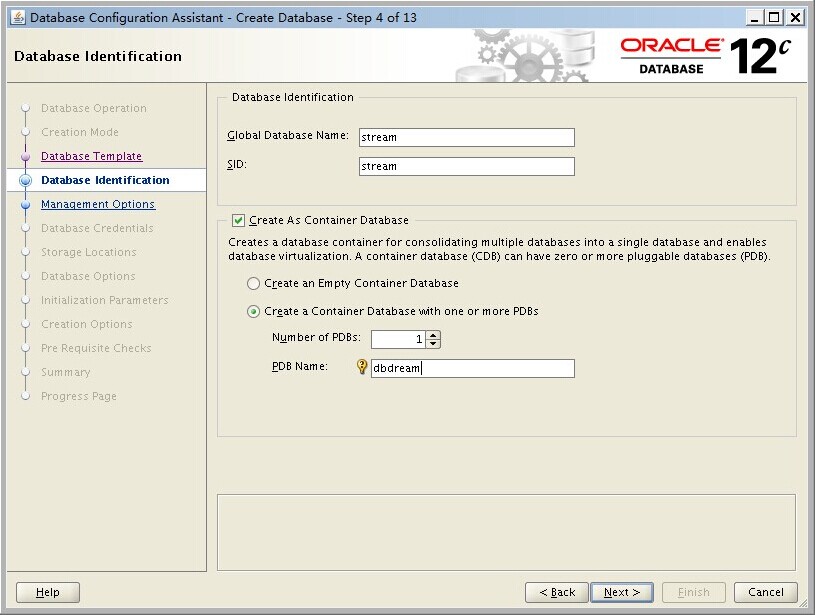This screenshot has height=615, width=815.
Task: Increase Number of PDBs with up arrow
Action: click(x=433, y=335)
